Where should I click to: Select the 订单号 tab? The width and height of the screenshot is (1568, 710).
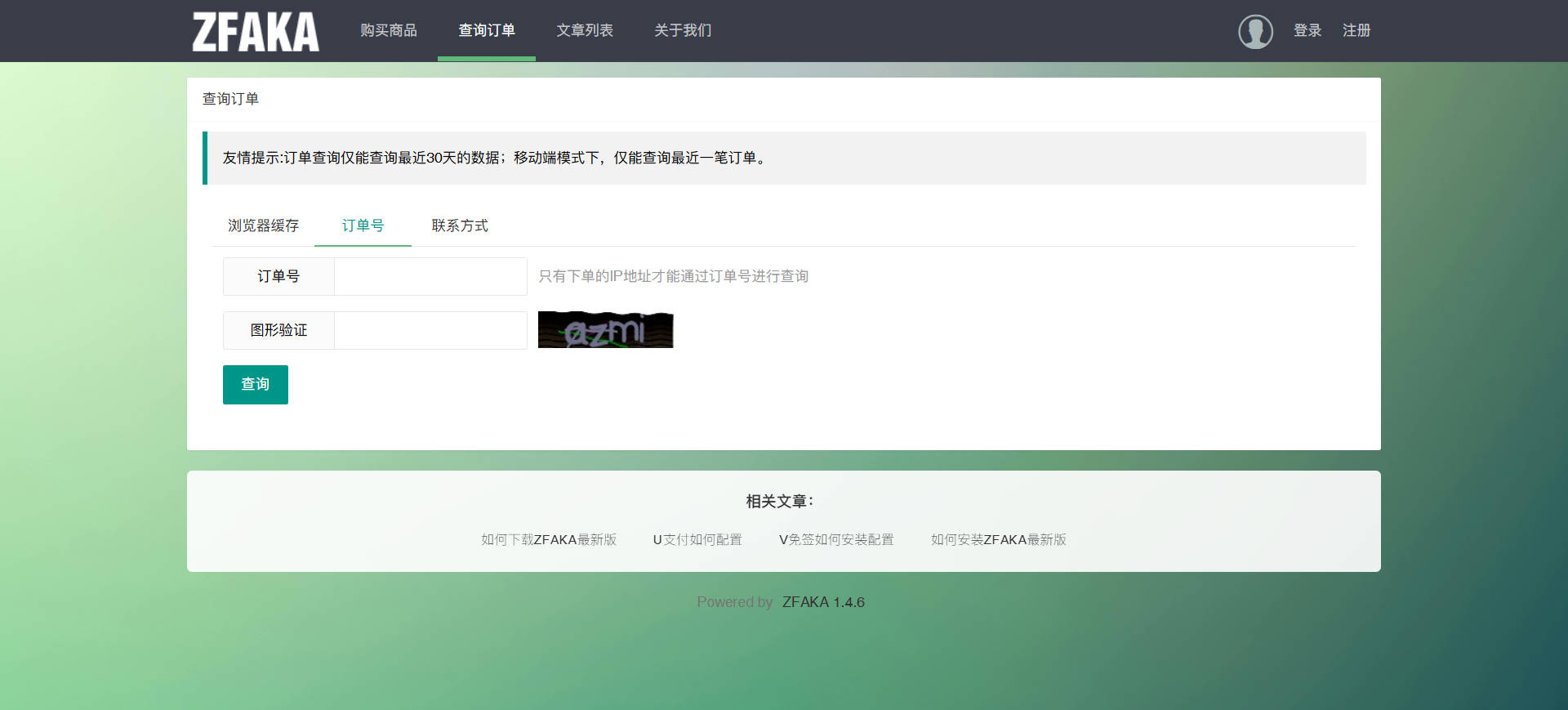(x=363, y=226)
